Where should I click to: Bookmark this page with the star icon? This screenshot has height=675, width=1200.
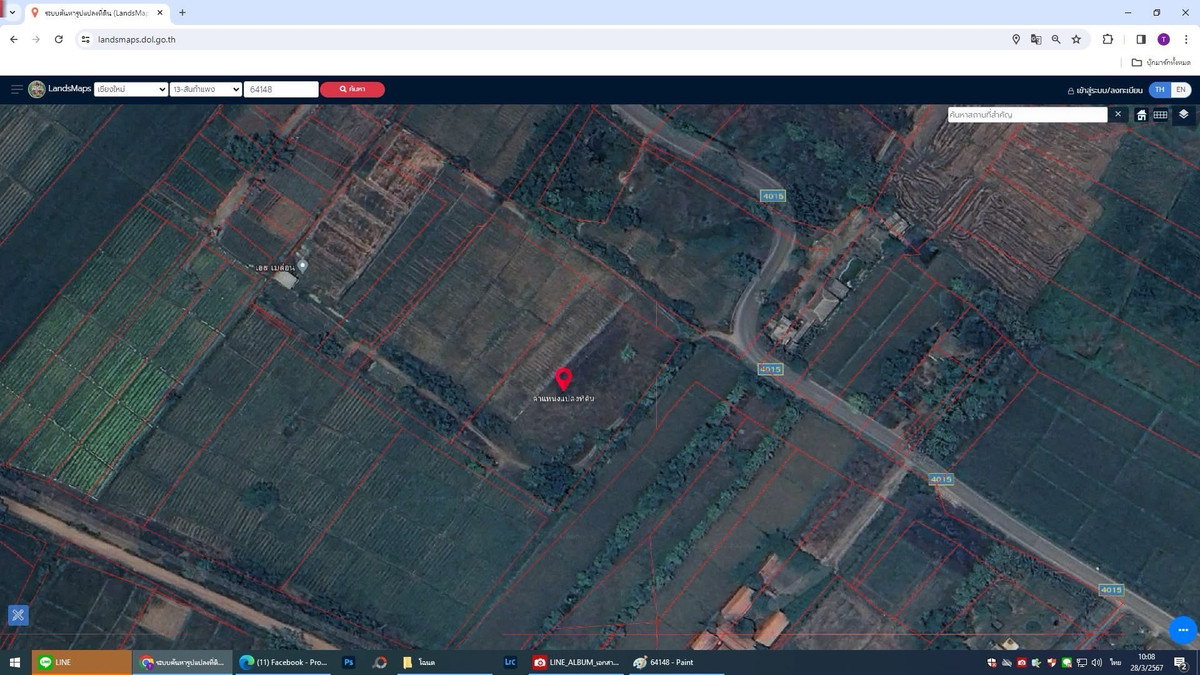point(1076,39)
